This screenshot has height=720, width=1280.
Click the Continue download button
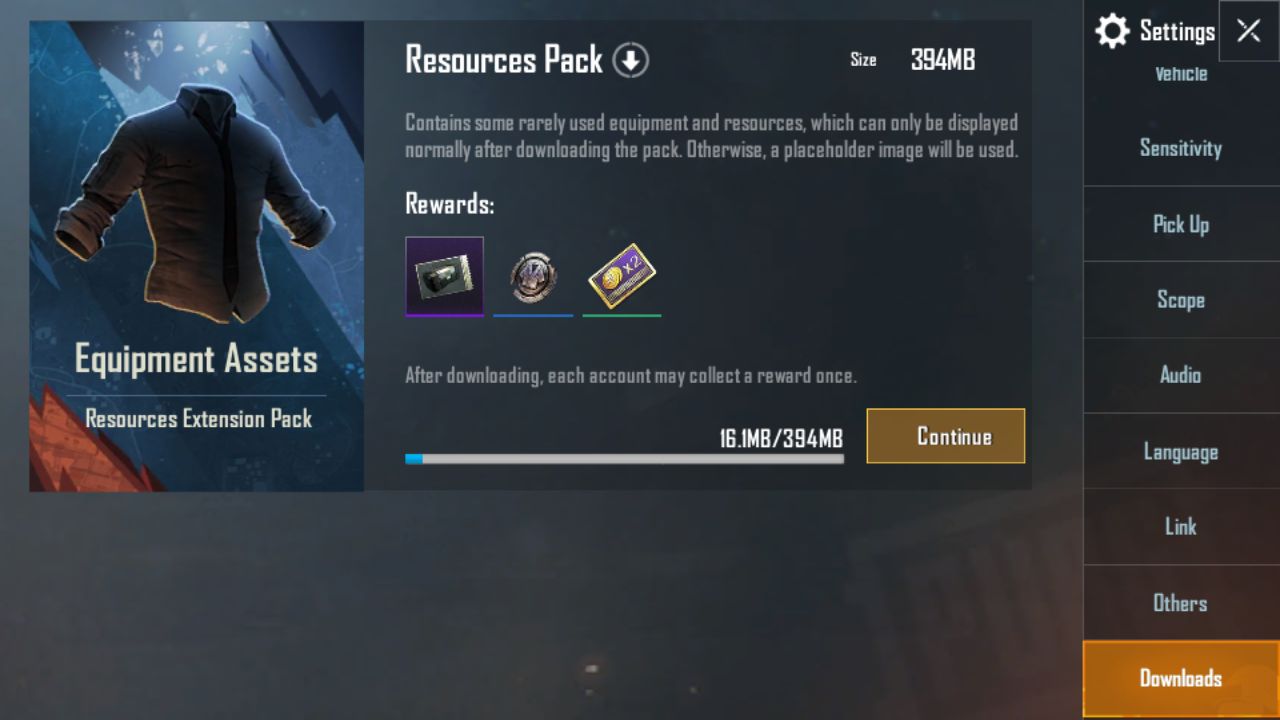point(946,436)
